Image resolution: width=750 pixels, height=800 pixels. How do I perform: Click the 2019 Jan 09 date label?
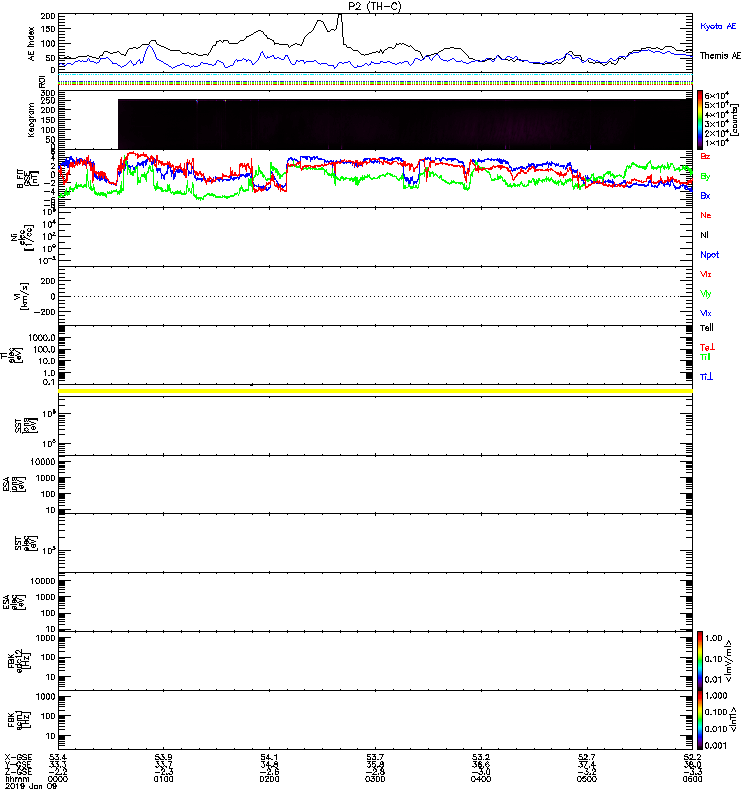31,786
